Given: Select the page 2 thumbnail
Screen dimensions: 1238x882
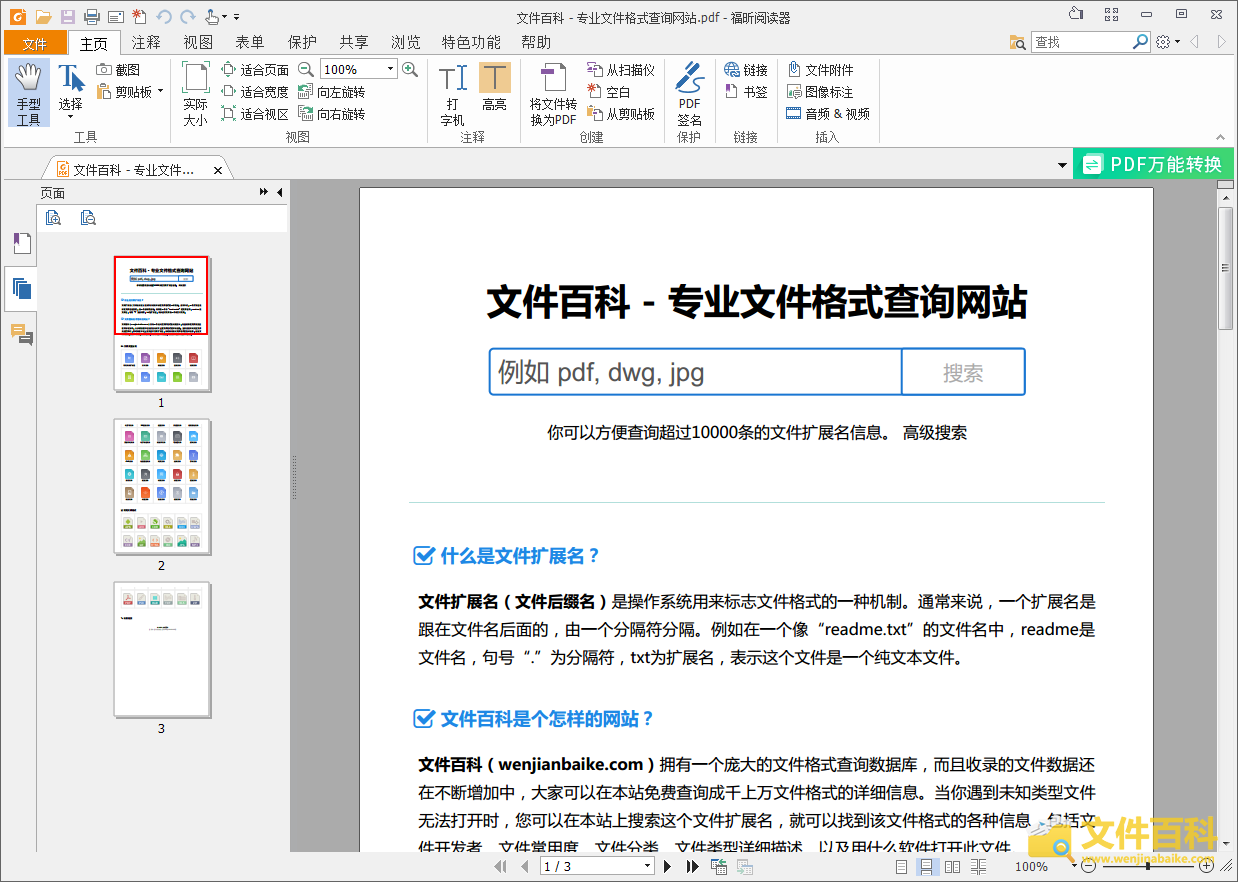Looking at the screenshot, I should click(x=162, y=487).
